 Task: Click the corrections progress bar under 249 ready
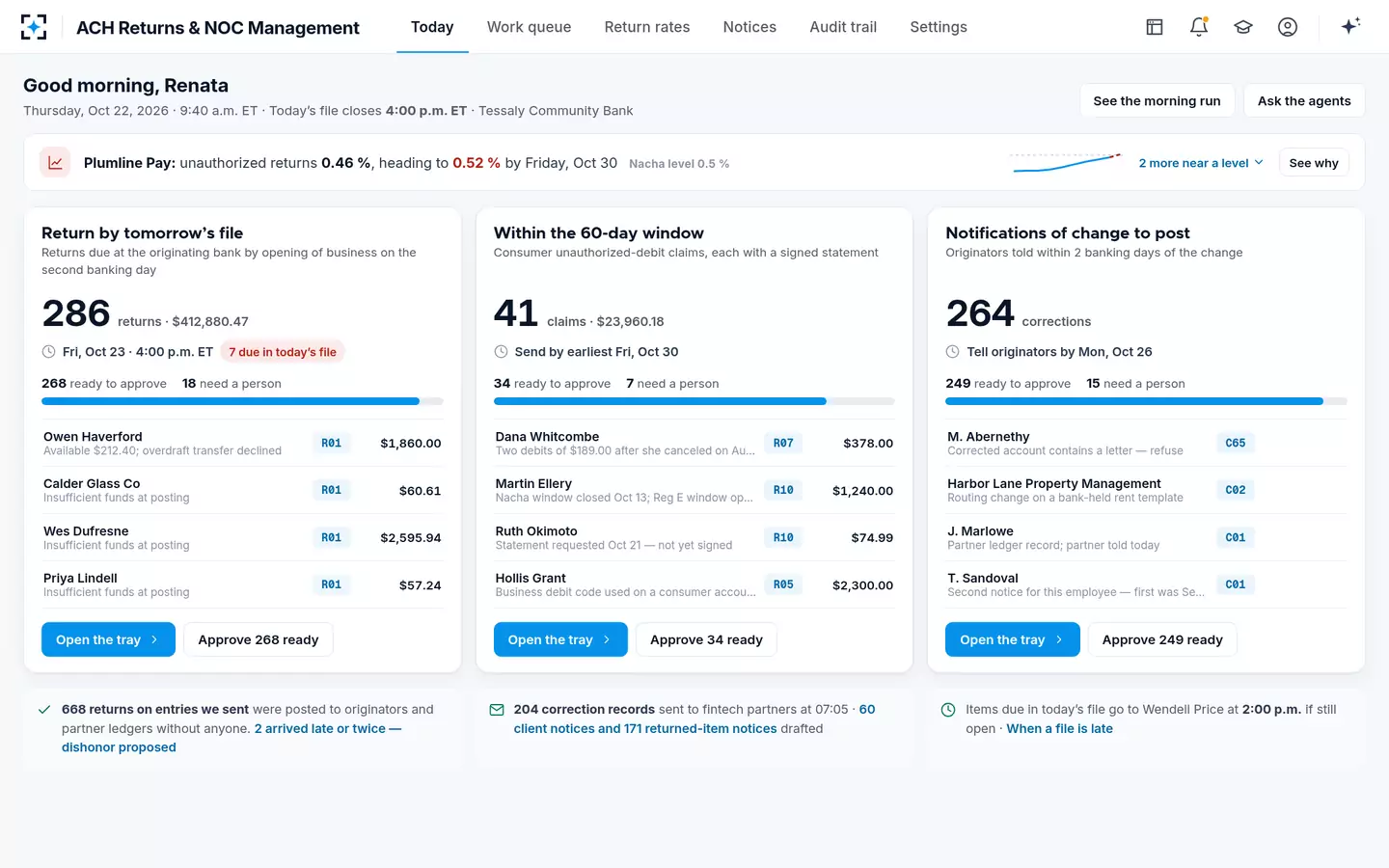pos(1146,401)
